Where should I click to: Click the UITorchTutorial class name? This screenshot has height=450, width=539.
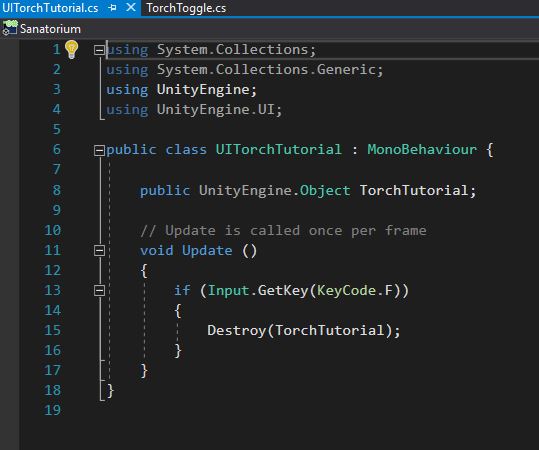(x=278, y=150)
